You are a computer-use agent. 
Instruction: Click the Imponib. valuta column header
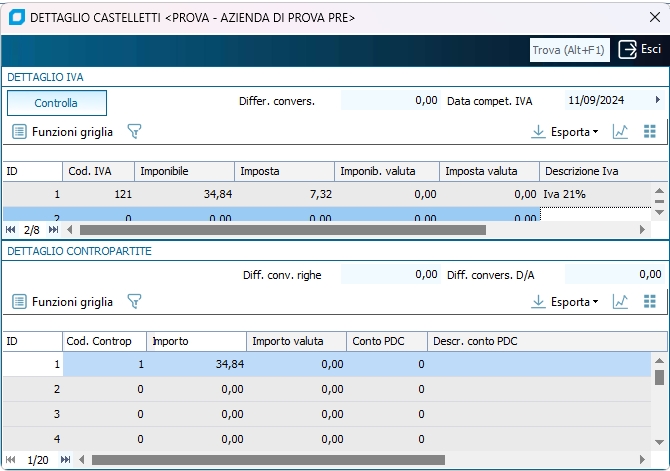[x=387, y=171]
